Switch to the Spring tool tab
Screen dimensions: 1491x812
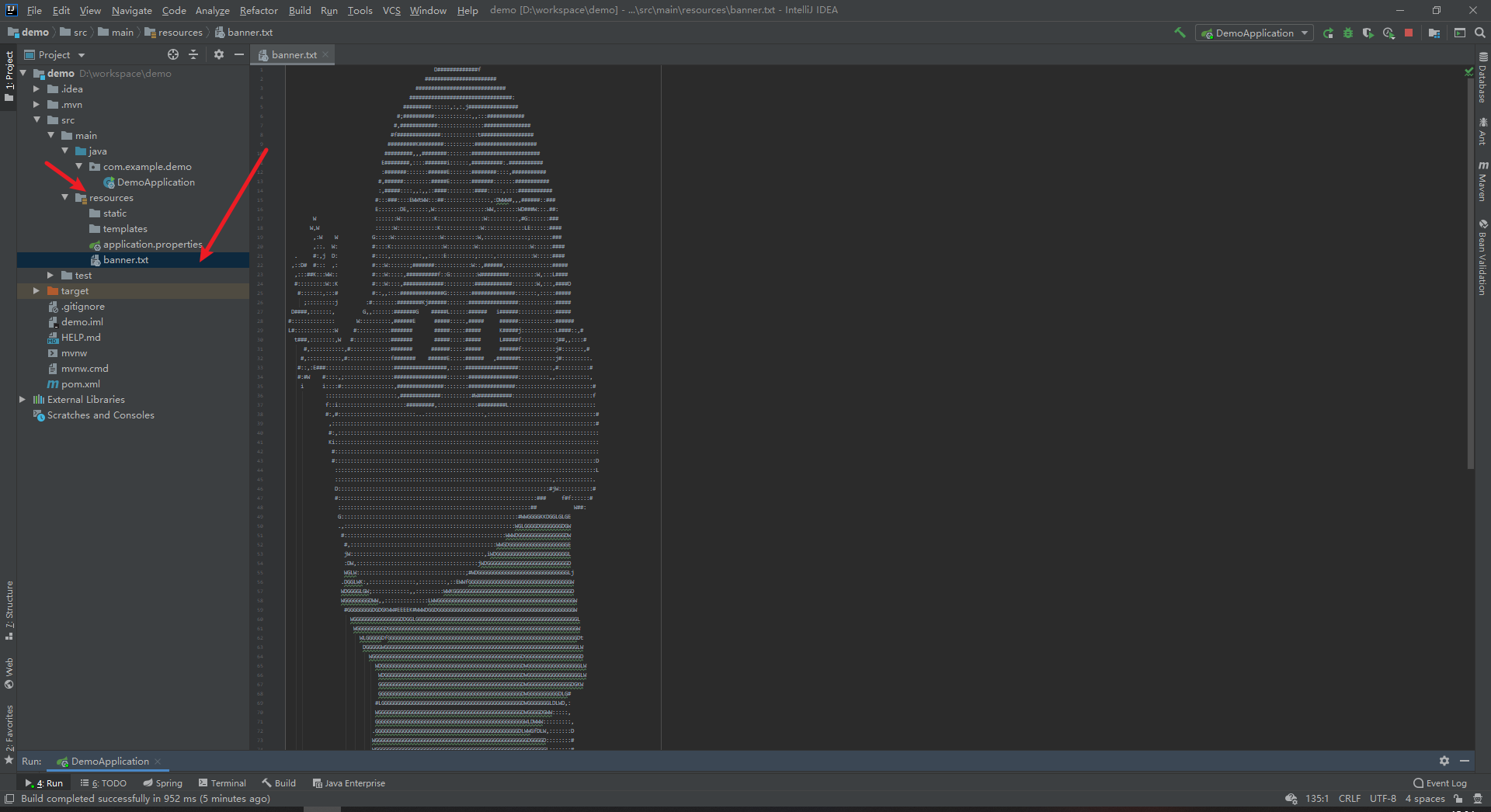point(162,783)
